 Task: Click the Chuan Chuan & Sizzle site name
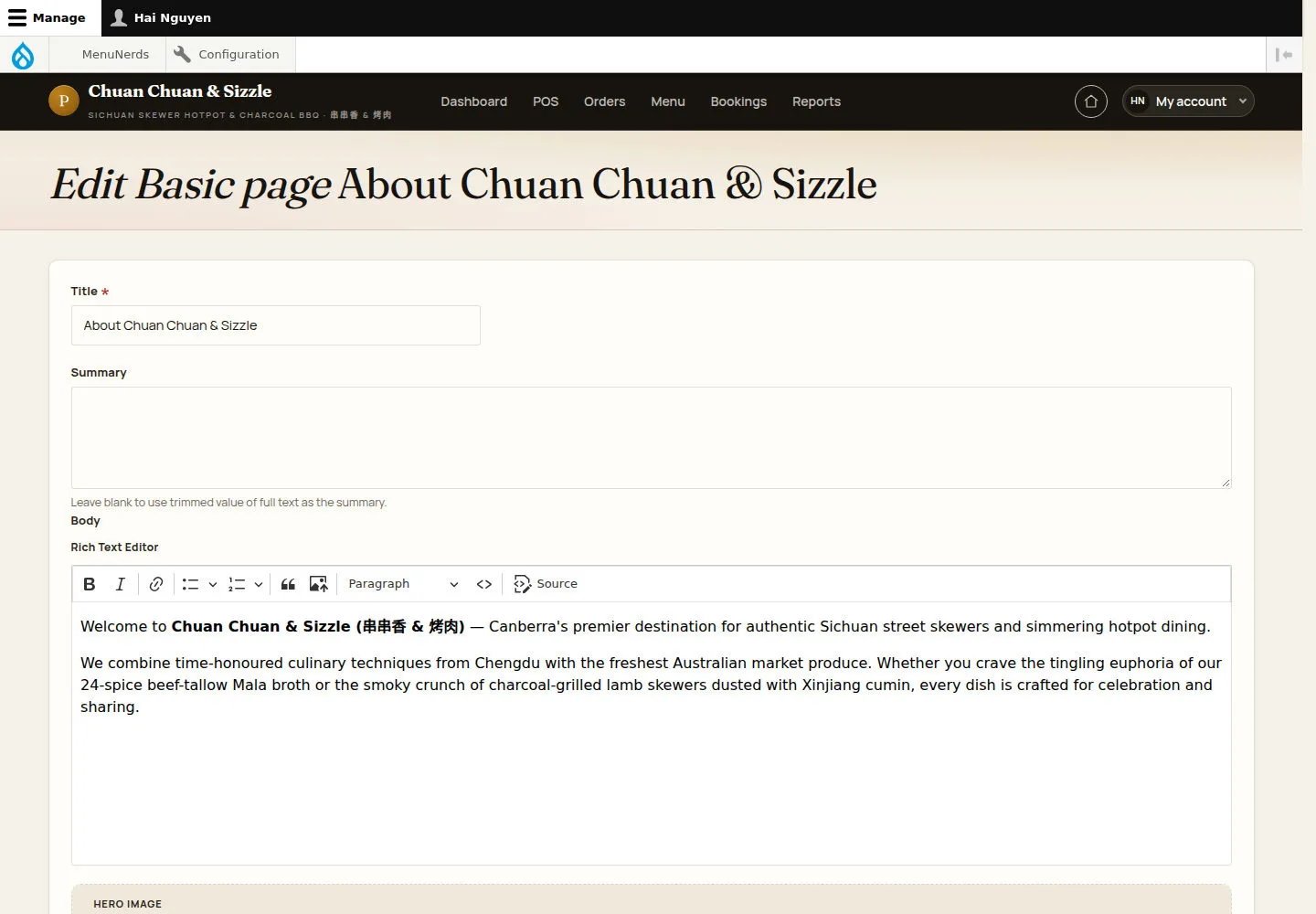click(180, 91)
